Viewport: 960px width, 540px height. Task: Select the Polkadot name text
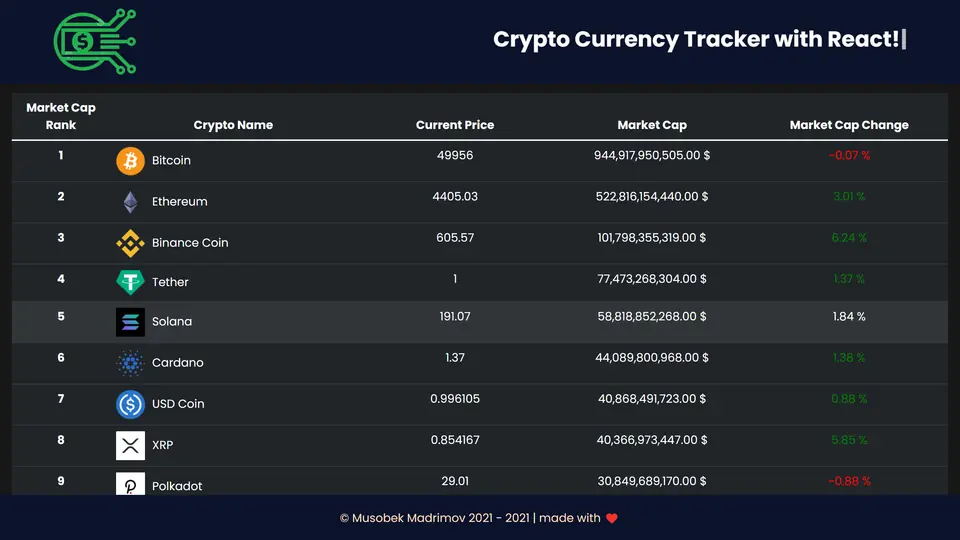(177, 486)
